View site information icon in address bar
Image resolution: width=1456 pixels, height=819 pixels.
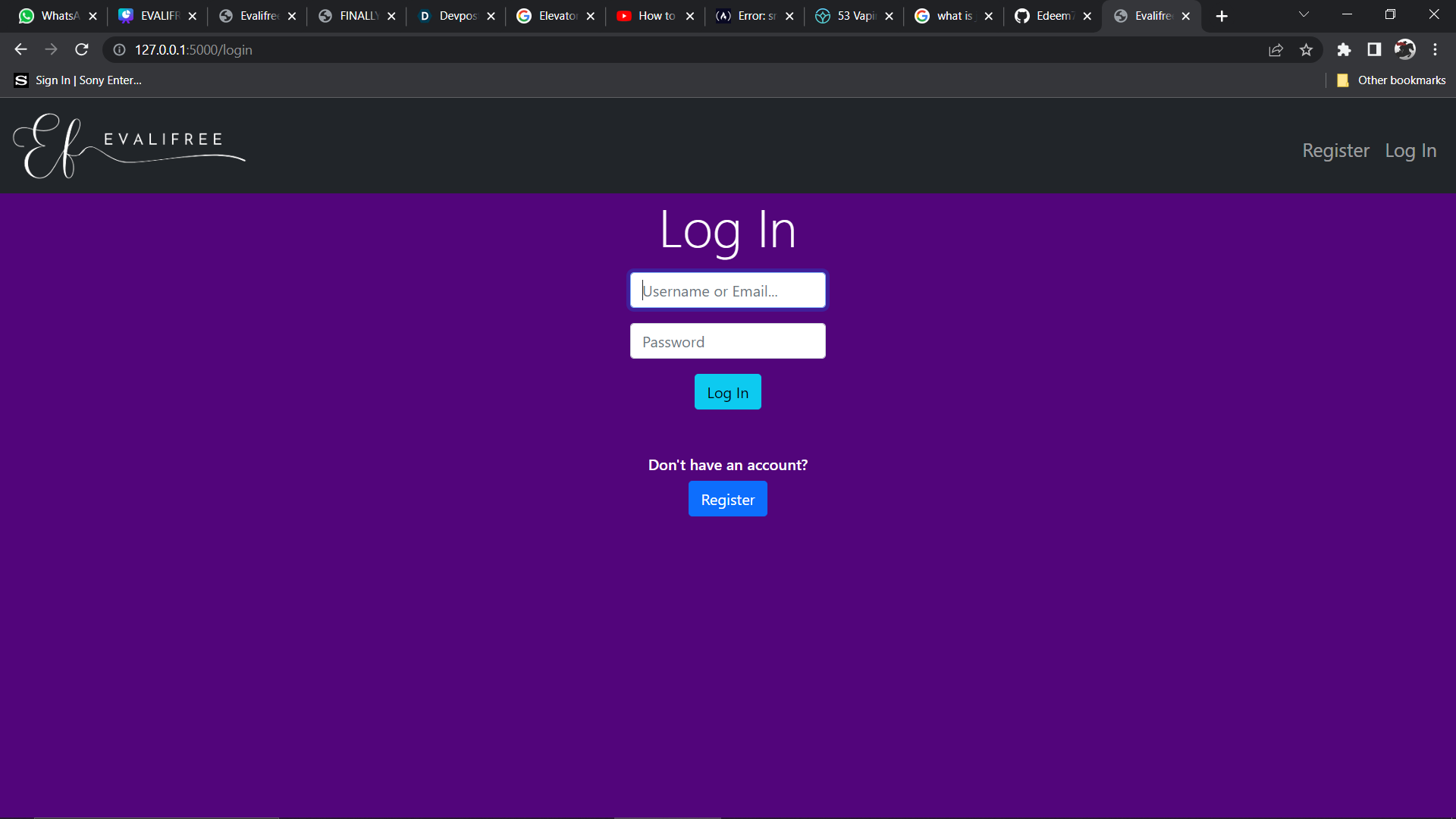(x=119, y=49)
